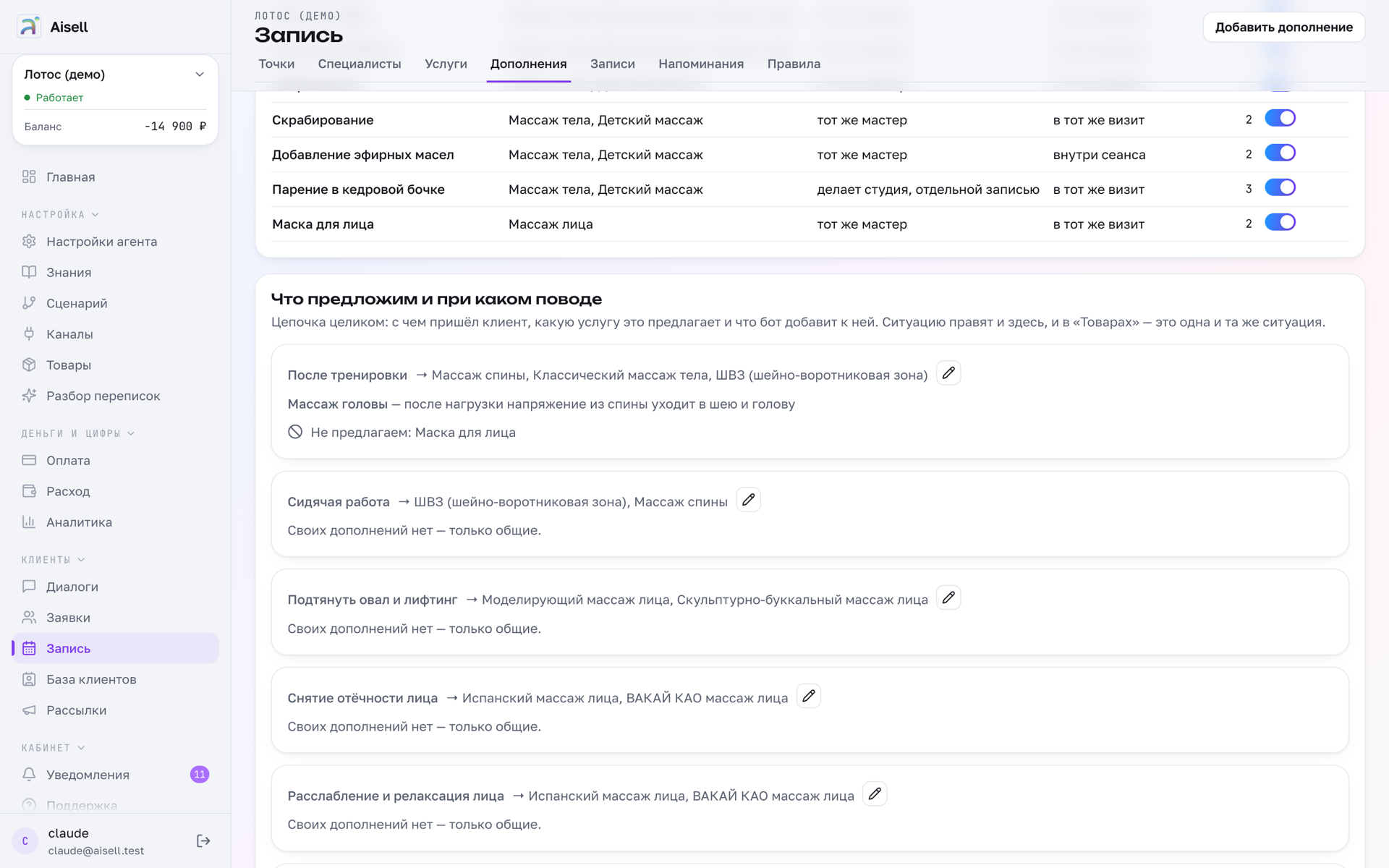Click the box icon next to Товары
This screenshot has height=868, width=1389.
(29, 365)
